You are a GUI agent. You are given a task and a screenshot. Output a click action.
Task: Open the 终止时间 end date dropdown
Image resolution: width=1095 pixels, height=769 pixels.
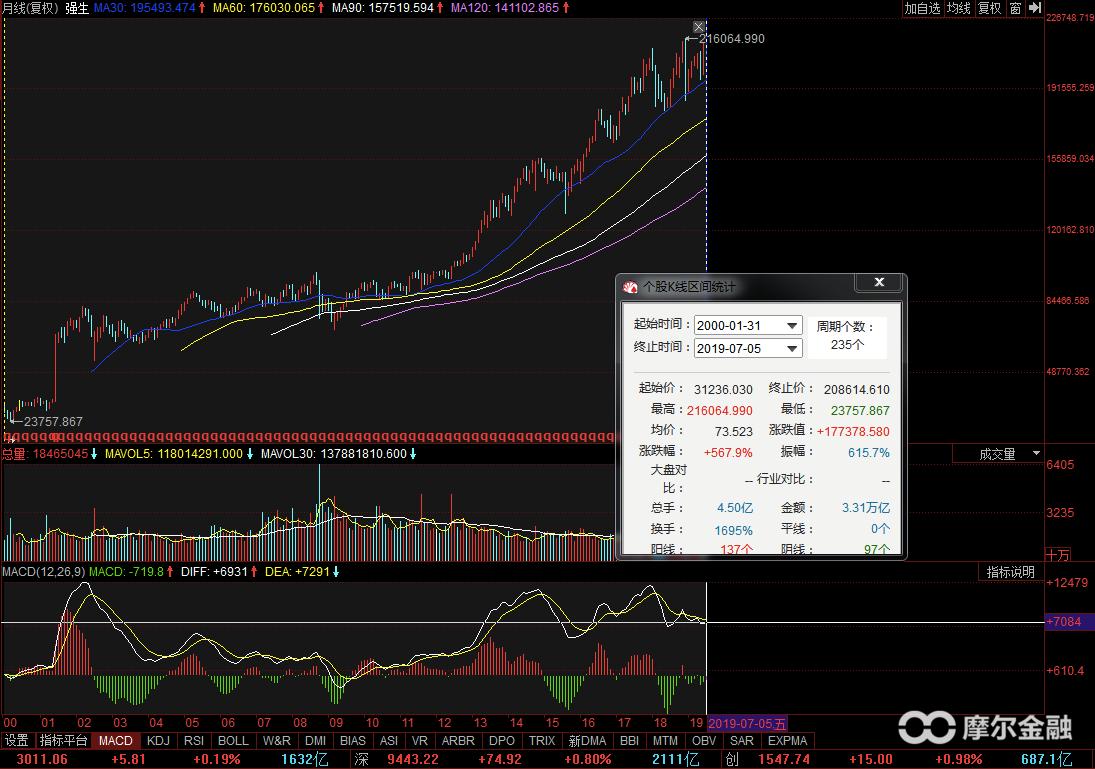792,348
